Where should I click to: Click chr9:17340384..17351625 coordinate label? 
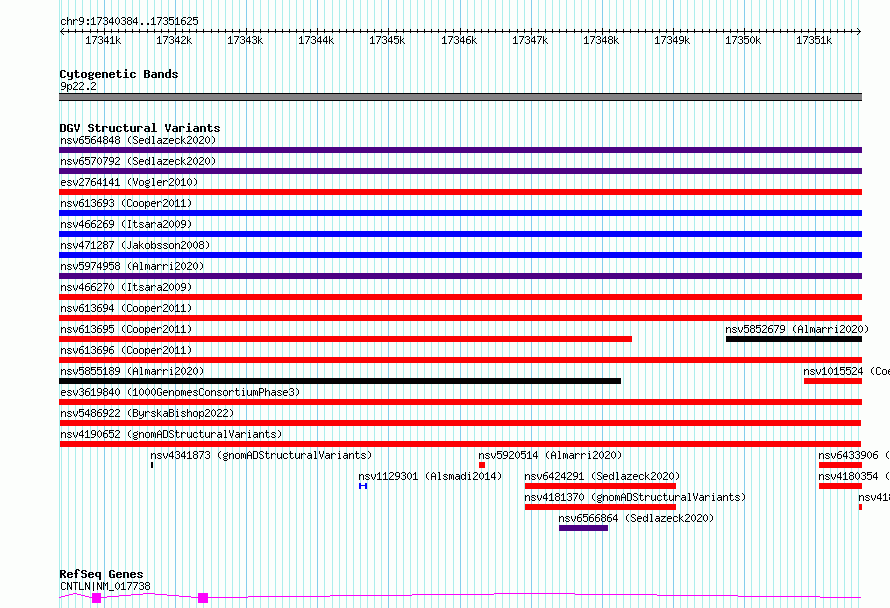point(129,22)
